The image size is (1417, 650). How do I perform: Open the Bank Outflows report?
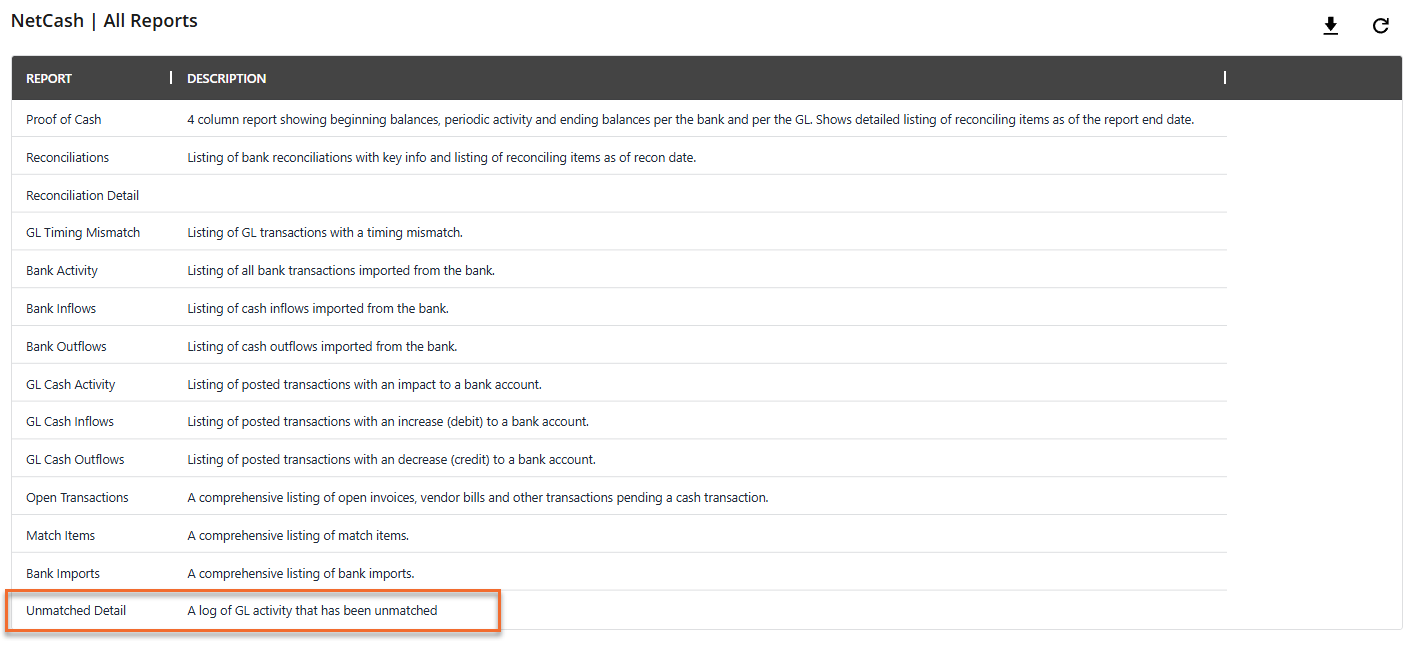[66, 346]
